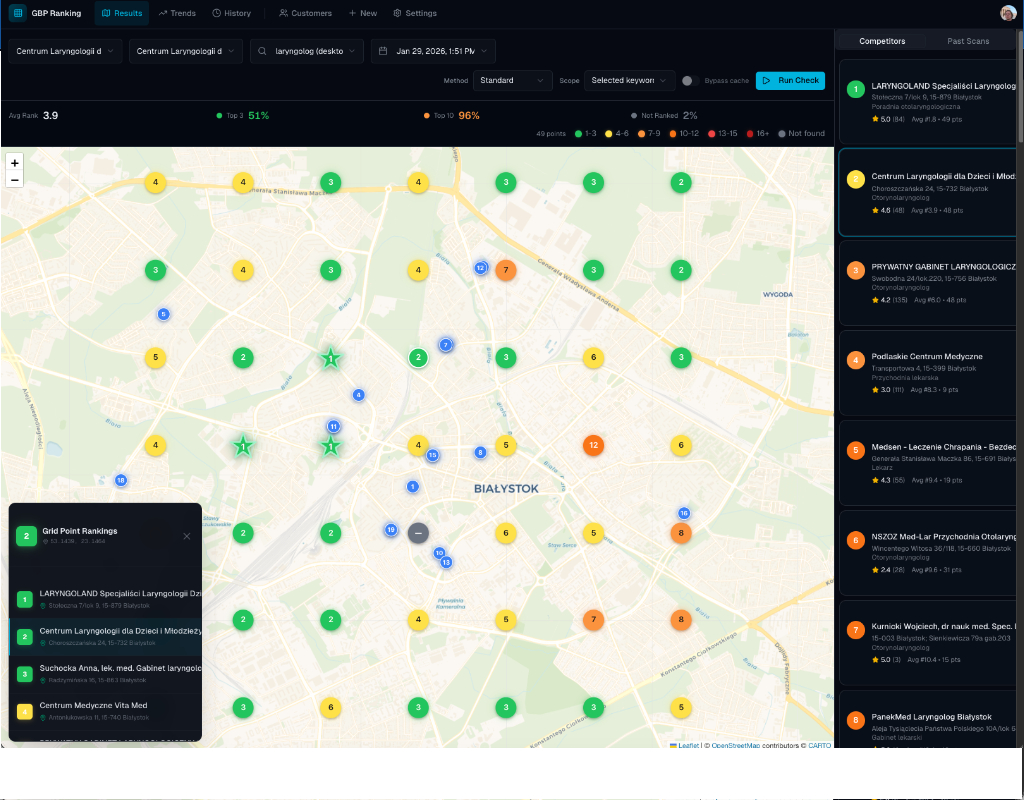The height and width of the screenshot is (800, 1024).
Task: Open the Jan 29, 2026 scan date dropdown
Action: tap(433, 51)
